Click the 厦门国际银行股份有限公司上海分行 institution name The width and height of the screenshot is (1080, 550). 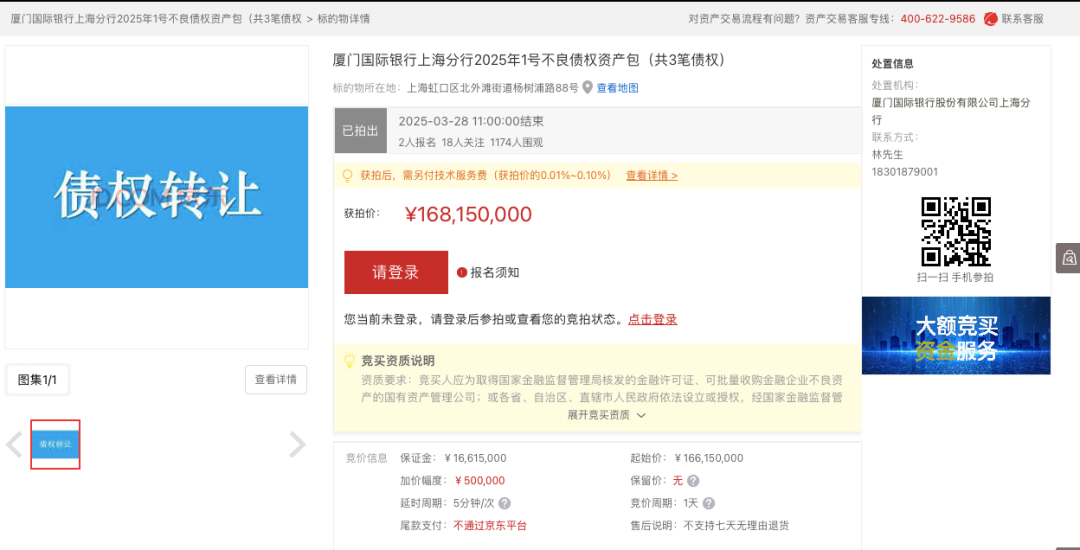pos(951,111)
